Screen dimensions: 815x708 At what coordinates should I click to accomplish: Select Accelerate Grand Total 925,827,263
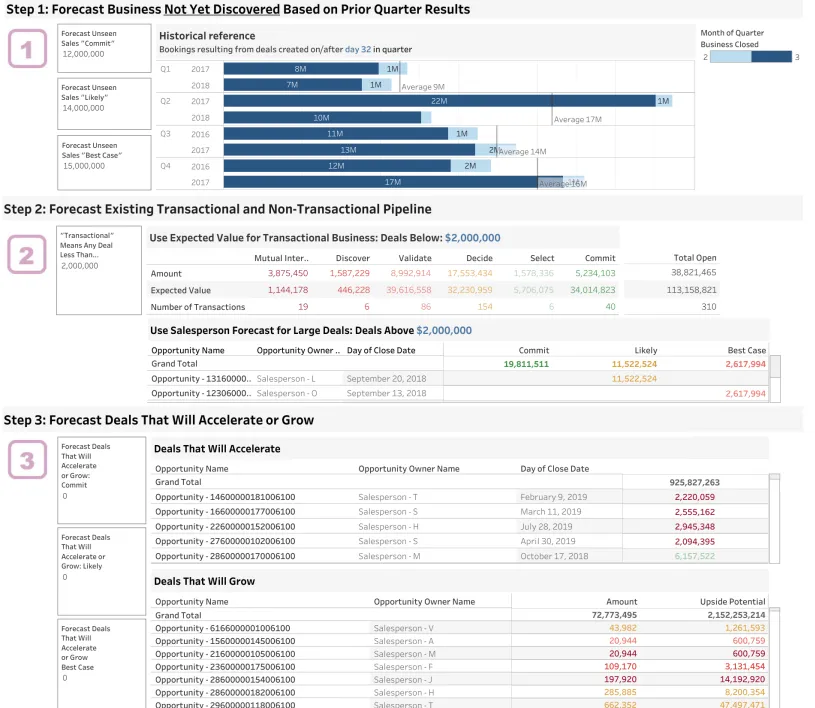coord(694,482)
